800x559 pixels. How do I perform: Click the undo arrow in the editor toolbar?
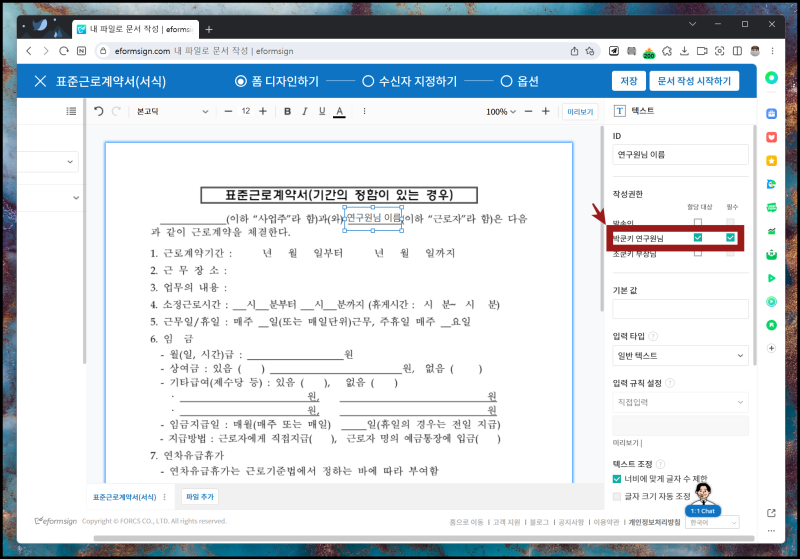click(x=99, y=111)
